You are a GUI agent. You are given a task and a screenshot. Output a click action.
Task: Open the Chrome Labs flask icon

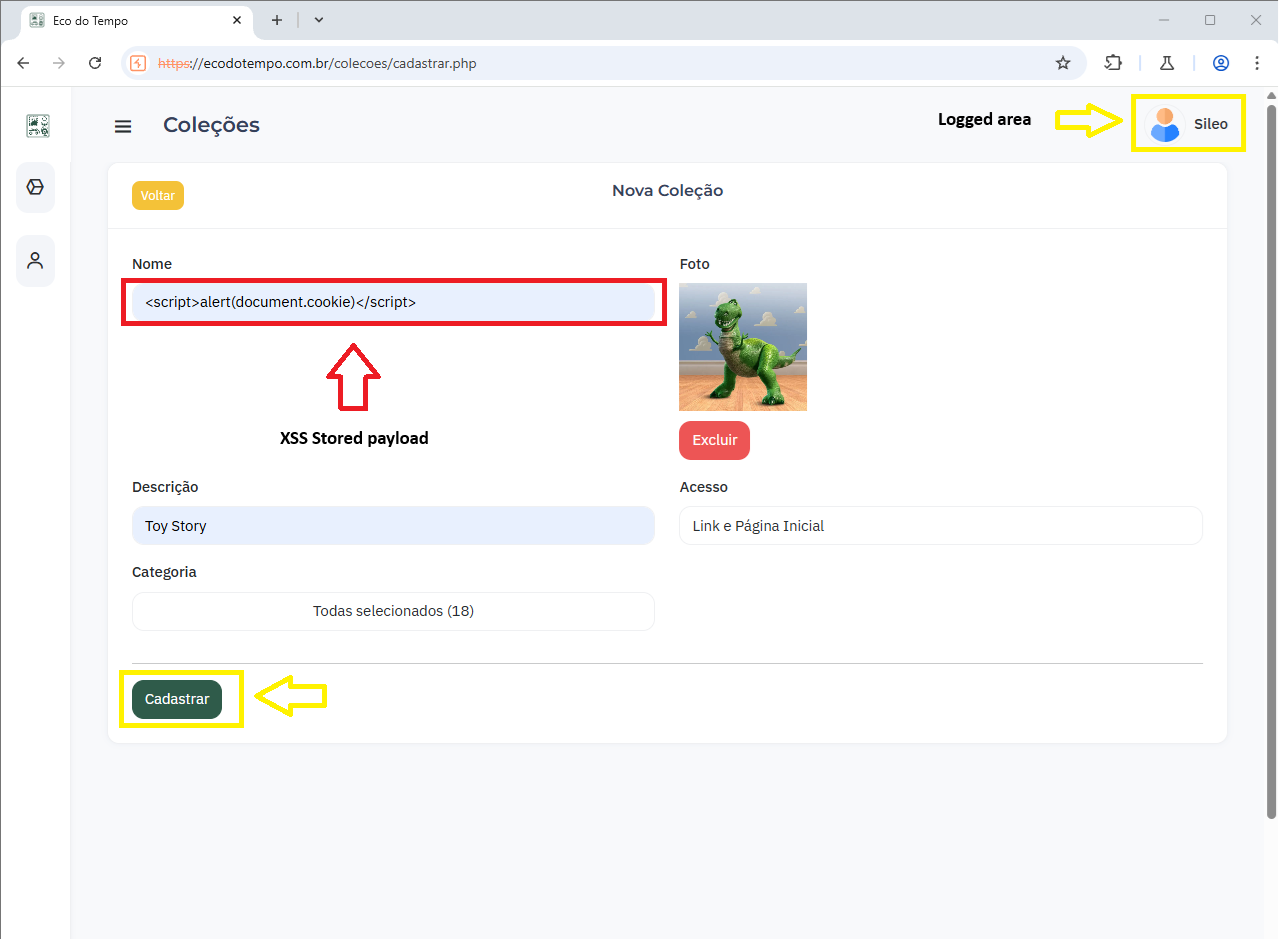tap(1167, 63)
